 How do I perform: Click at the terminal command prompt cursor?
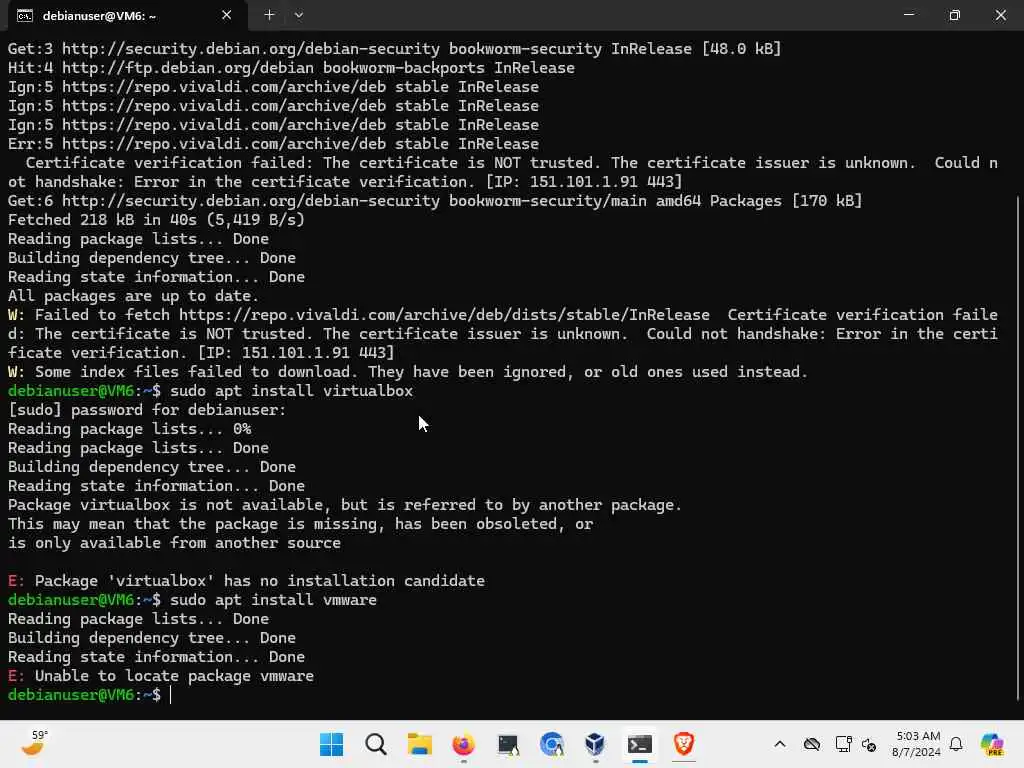tap(171, 695)
